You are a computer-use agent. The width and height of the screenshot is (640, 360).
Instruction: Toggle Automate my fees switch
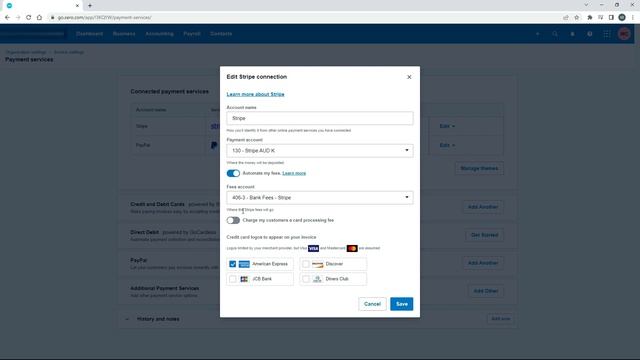(233, 173)
